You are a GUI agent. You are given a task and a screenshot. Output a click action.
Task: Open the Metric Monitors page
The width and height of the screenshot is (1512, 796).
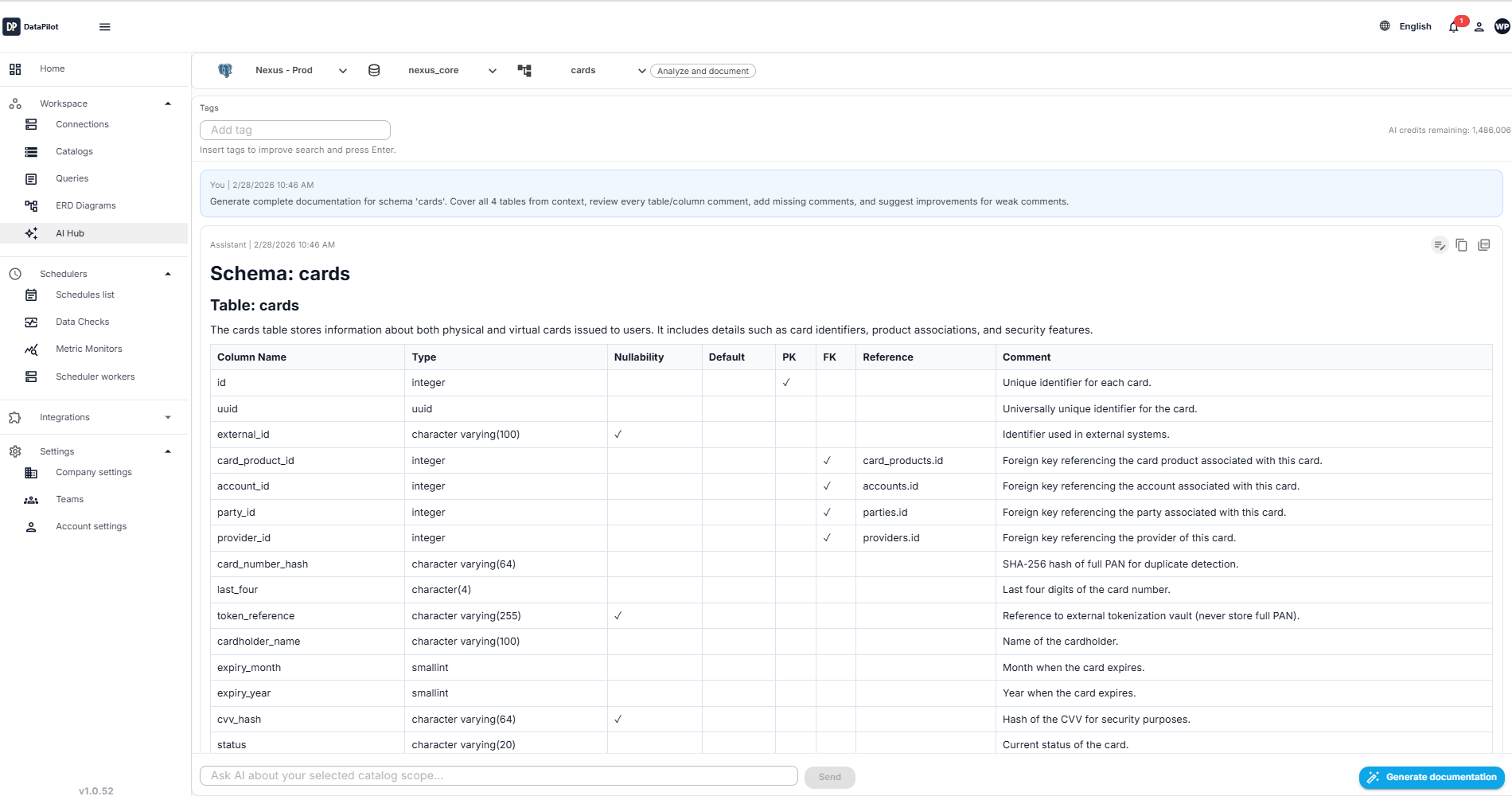click(x=89, y=349)
